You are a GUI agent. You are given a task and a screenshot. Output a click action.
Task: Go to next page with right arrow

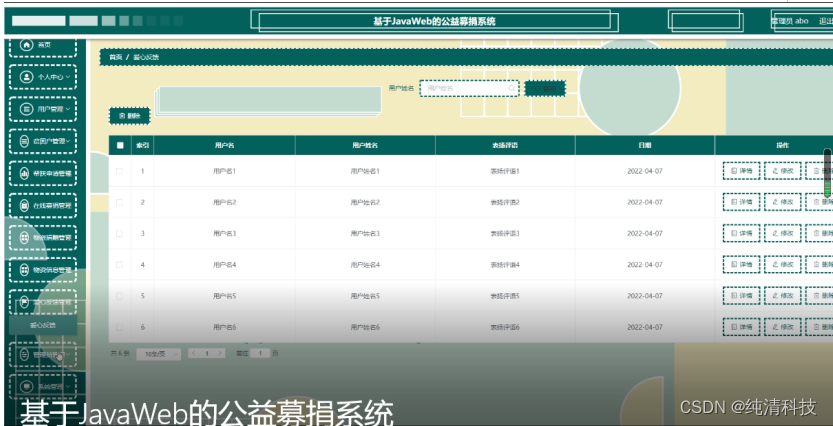tap(219, 353)
